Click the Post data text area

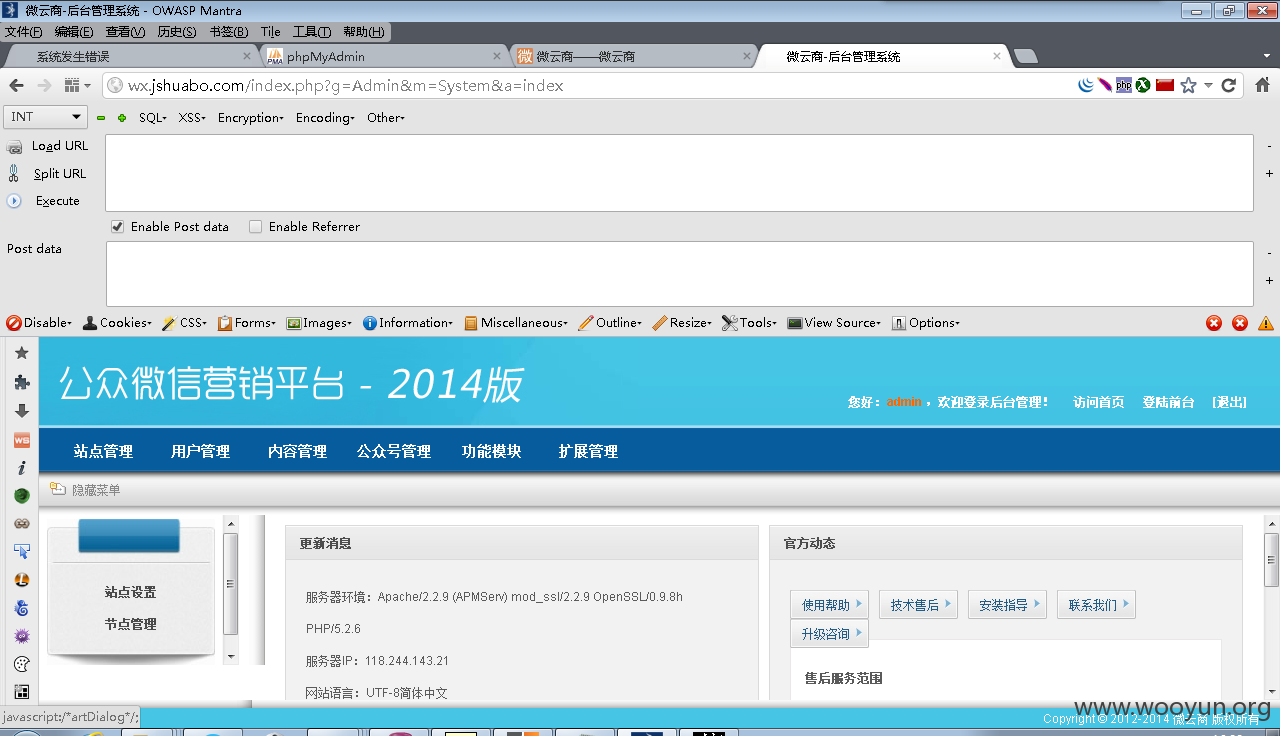(x=679, y=273)
